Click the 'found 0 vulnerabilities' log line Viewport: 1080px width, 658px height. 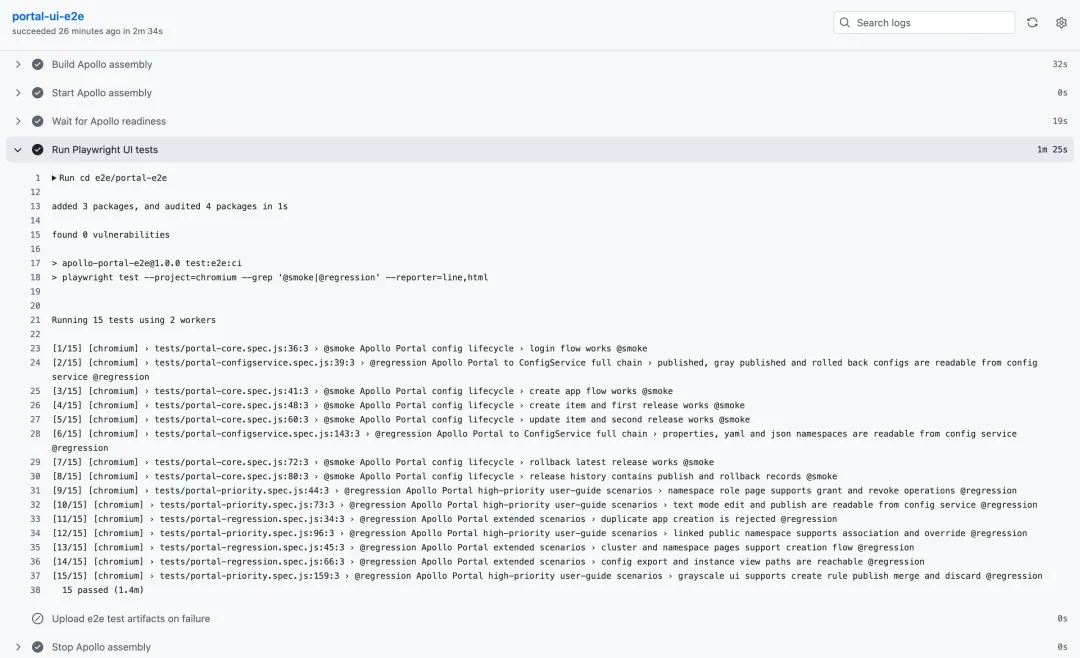110,235
